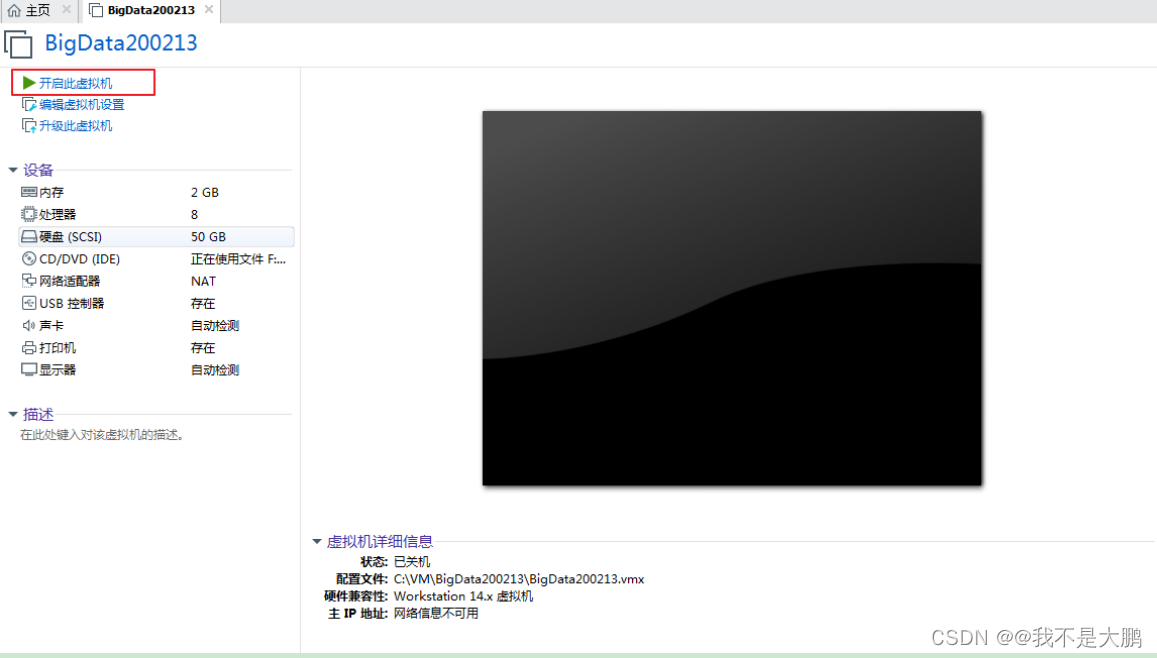Image resolution: width=1157 pixels, height=658 pixels.
Task: Select the BigData200213 tab
Action: (151, 10)
